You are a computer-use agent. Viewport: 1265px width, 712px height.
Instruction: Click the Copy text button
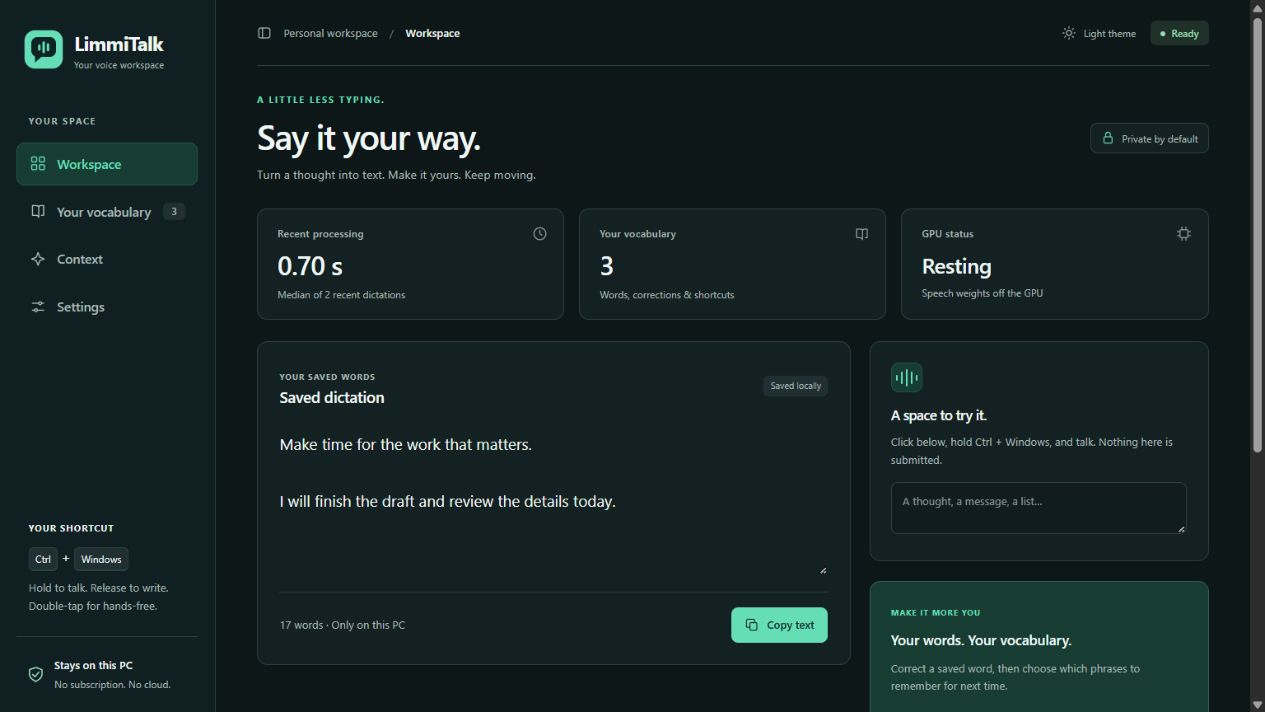tap(779, 625)
